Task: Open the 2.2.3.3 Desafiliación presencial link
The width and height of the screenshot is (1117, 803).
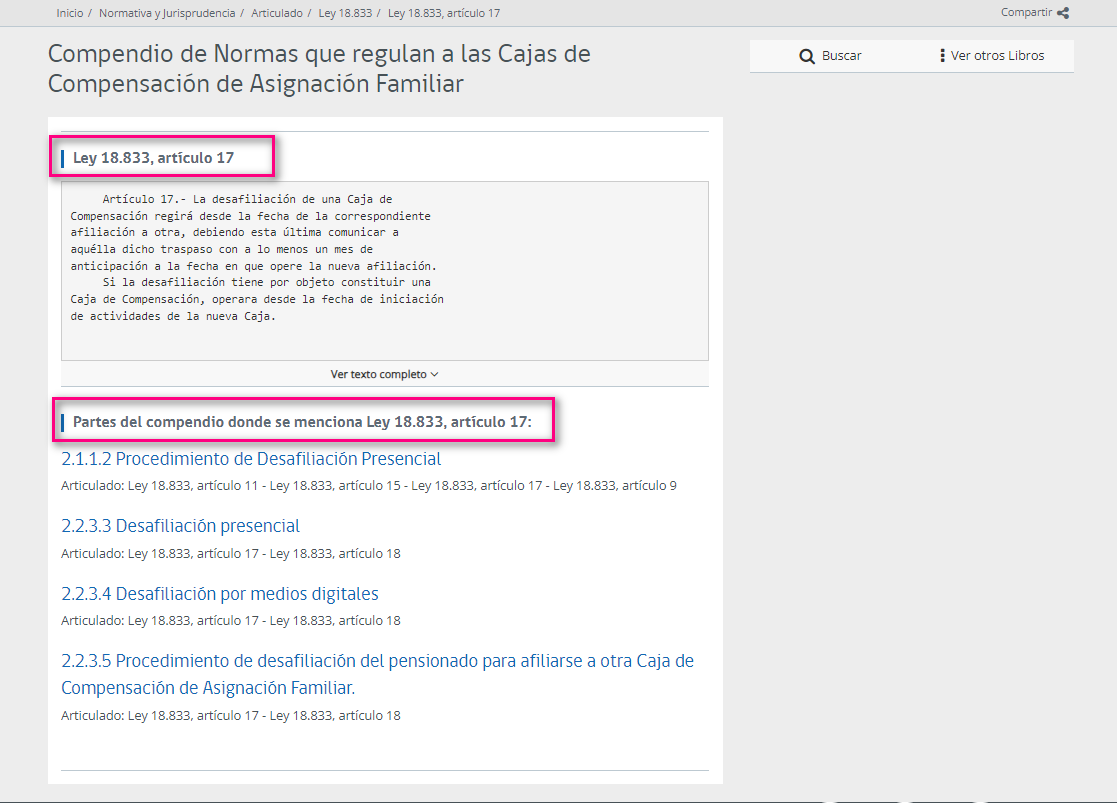Action: pyautogui.click(x=180, y=526)
